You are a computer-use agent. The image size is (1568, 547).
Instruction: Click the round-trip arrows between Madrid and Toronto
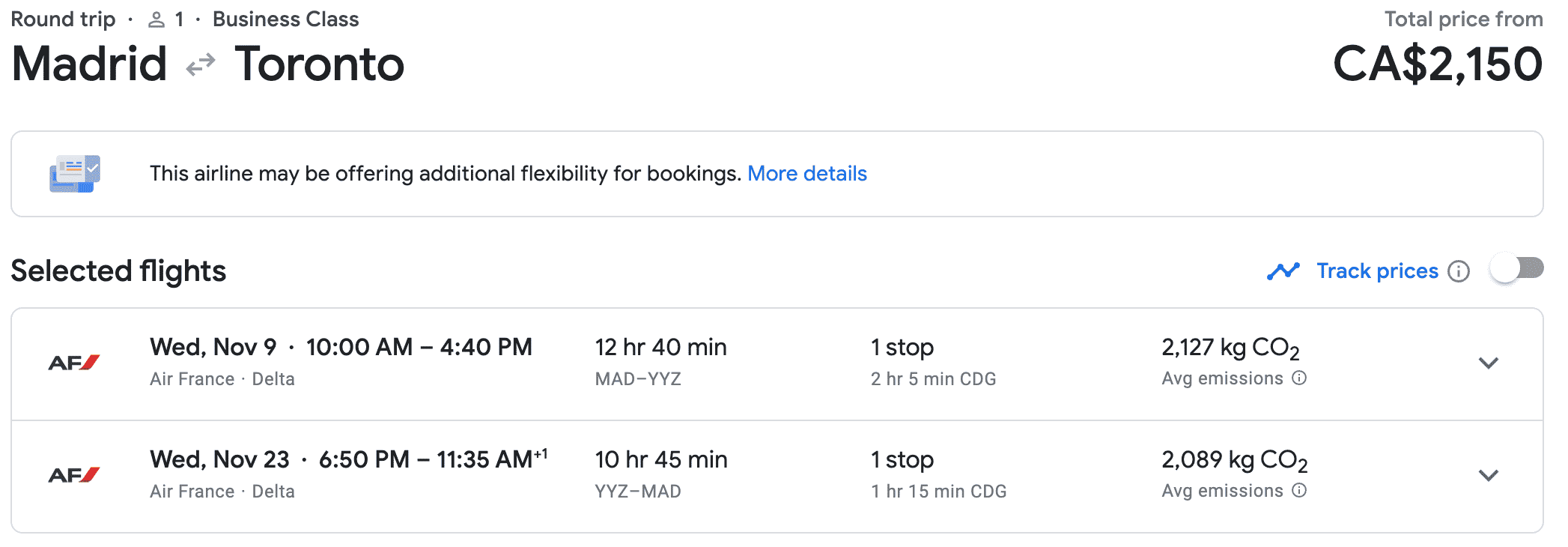[x=201, y=65]
